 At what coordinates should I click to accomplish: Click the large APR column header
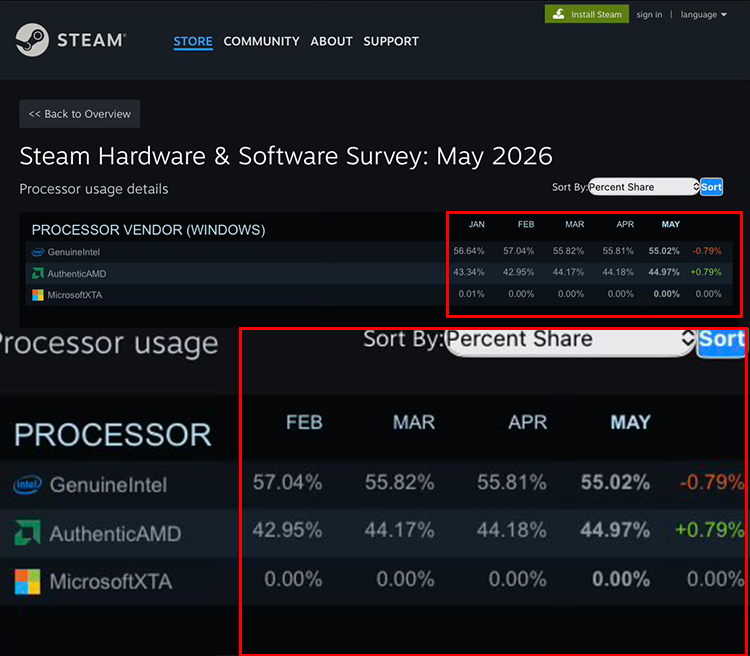(528, 423)
